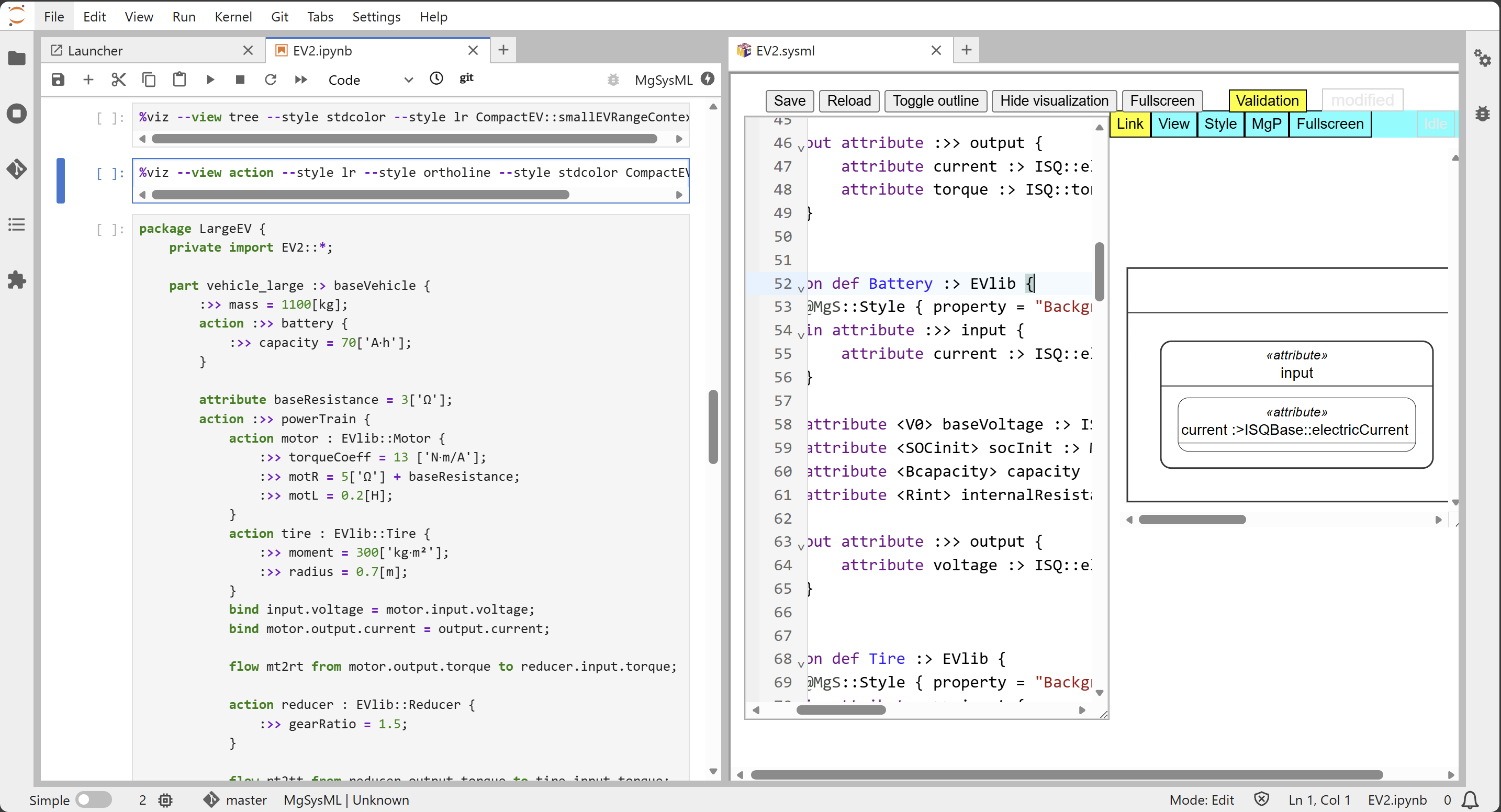The image size is (1501, 812).
Task: Collapse the Battery definition at line 52
Action: [x=801, y=288]
